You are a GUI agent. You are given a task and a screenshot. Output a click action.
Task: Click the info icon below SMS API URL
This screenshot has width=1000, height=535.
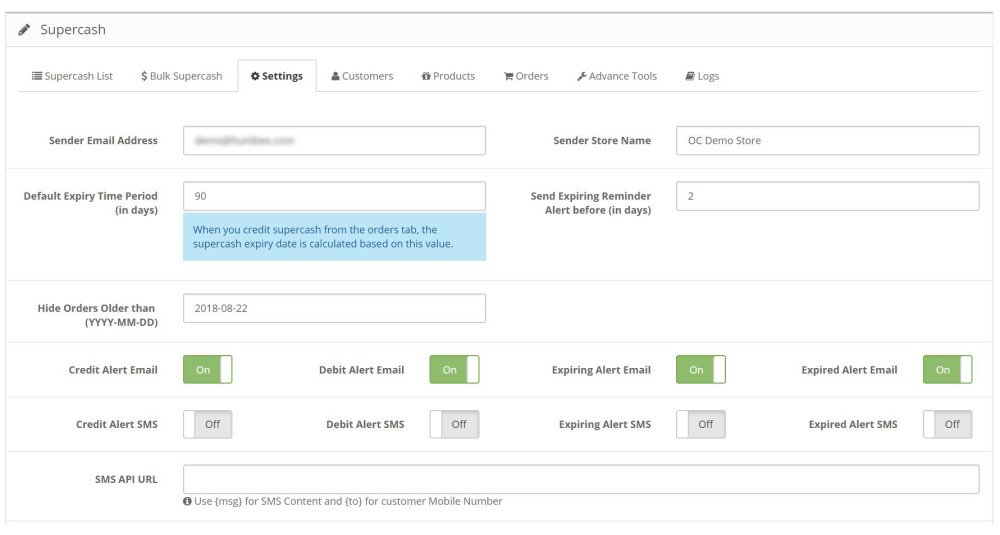188,501
